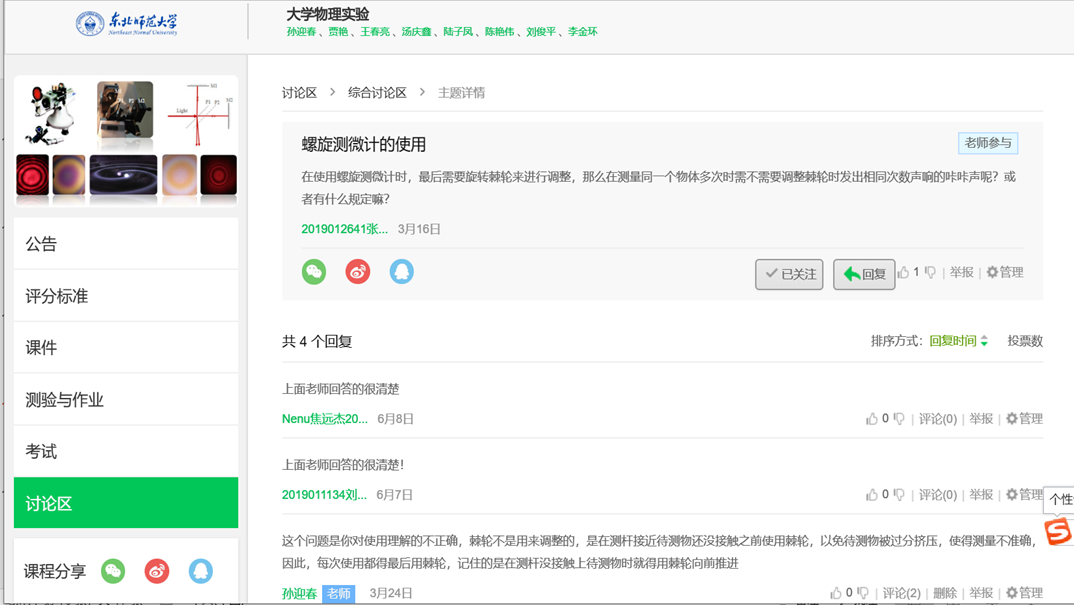Thumbs-down Nenu焦远杰's reply
The width and height of the screenshot is (1088, 605).
click(x=898, y=418)
